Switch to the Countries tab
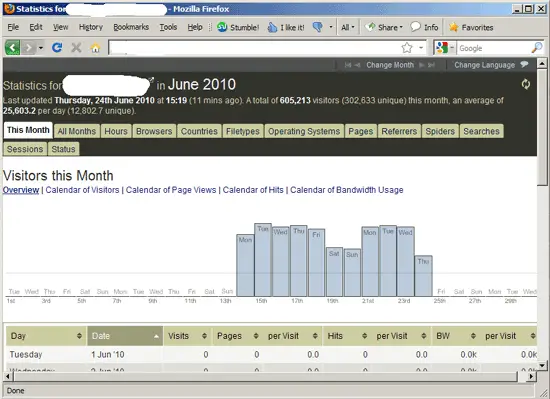The height and width of the screenshot is (399, 550). pos(199,131)
